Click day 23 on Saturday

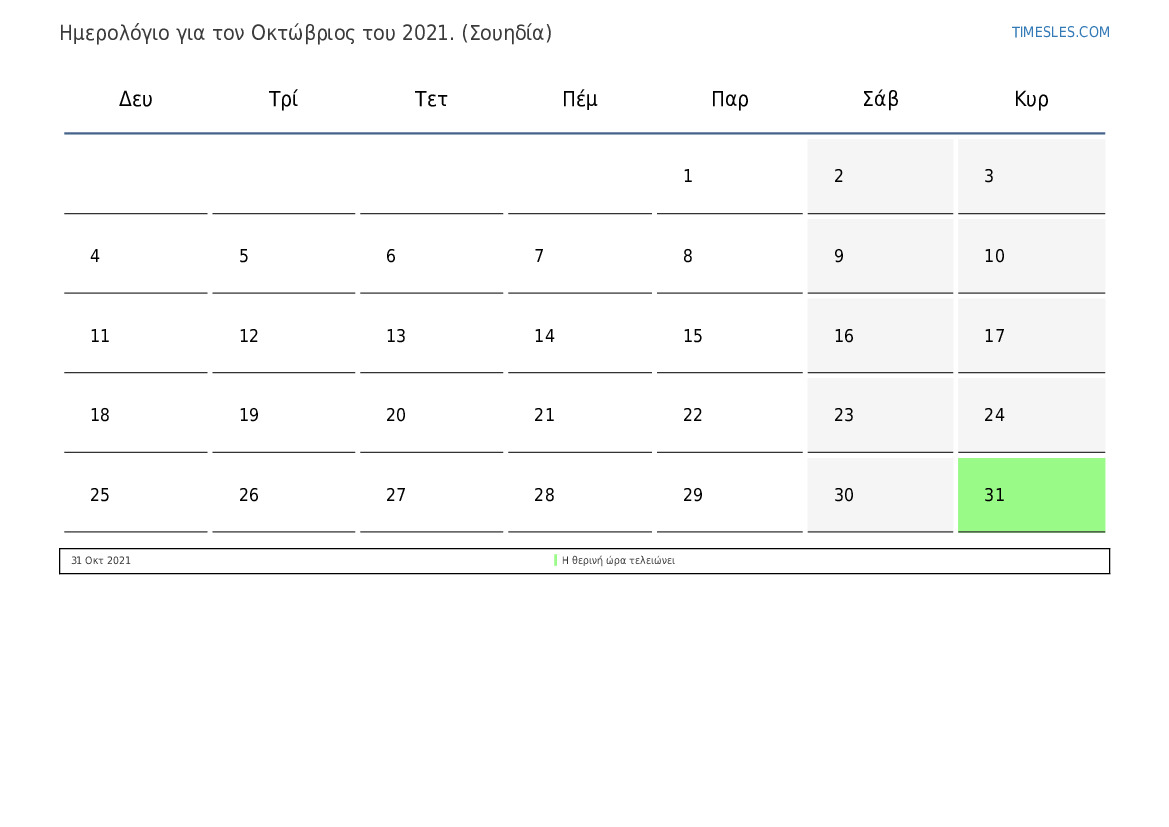[880, 415]
